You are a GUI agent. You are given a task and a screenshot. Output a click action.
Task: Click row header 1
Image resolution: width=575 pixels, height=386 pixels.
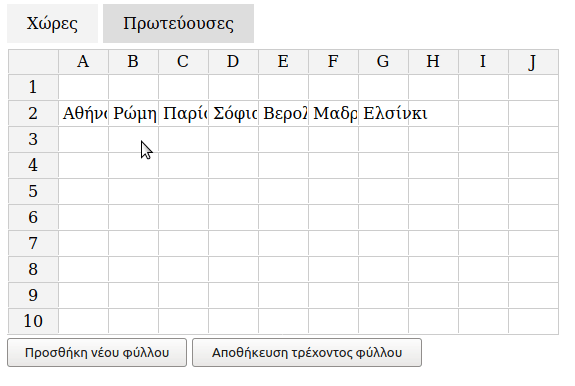(x=33, y=87)
